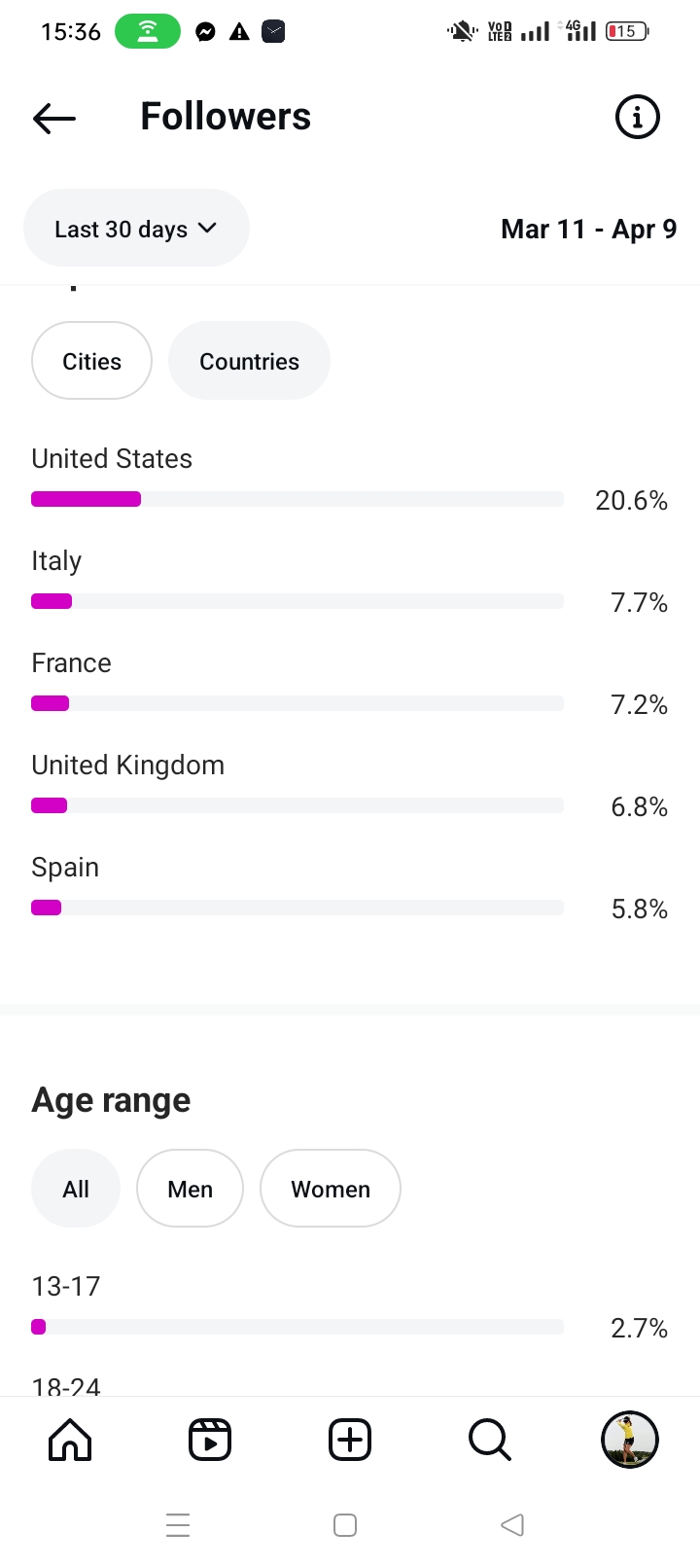Image resolution: width=700 pixels, height=1568 pixels.
Task: Open the info icon for Followers
Action: [x=637, y=118]
